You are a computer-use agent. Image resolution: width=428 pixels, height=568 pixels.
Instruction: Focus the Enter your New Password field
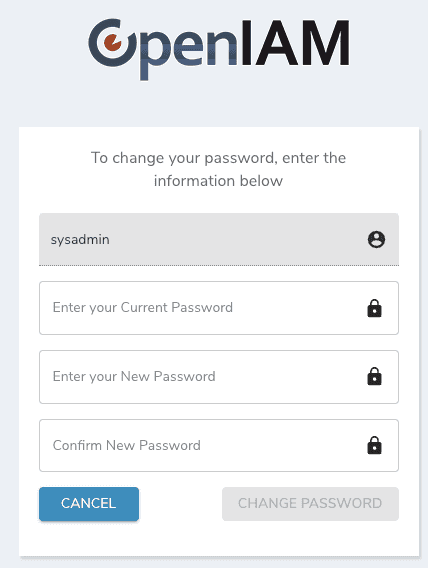pos(219,377)
